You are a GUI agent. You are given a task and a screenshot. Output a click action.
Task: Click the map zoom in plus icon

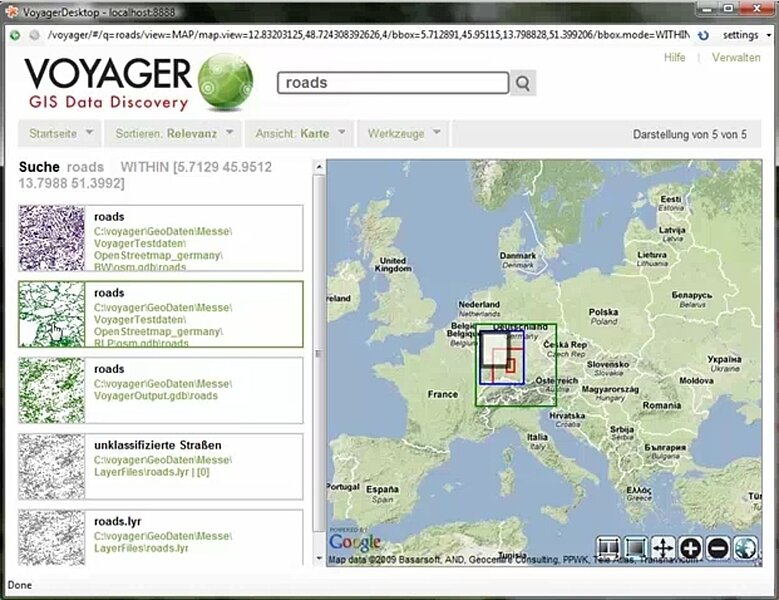[690, 548]
